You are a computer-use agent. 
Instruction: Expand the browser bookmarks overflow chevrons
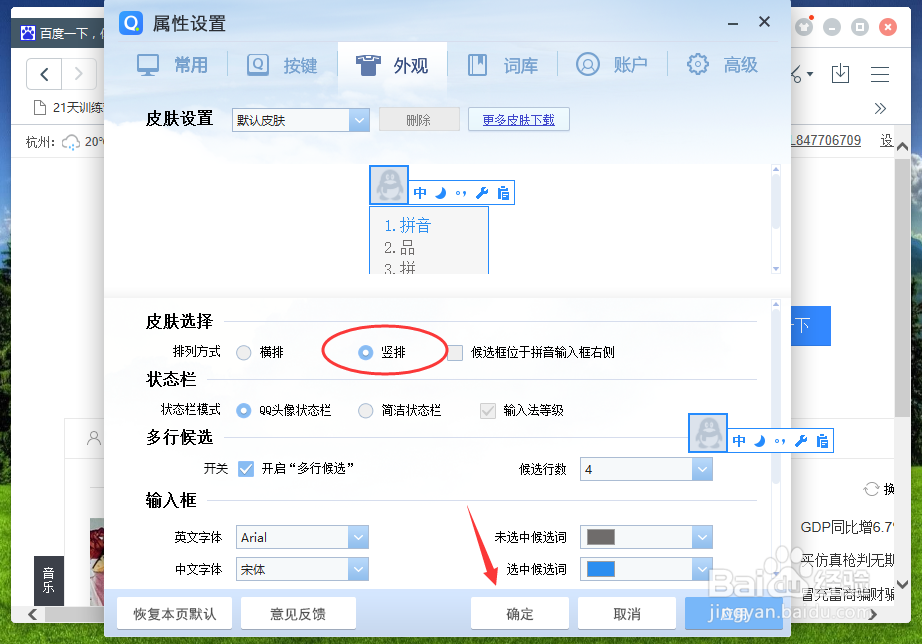(x=880, y=108)
